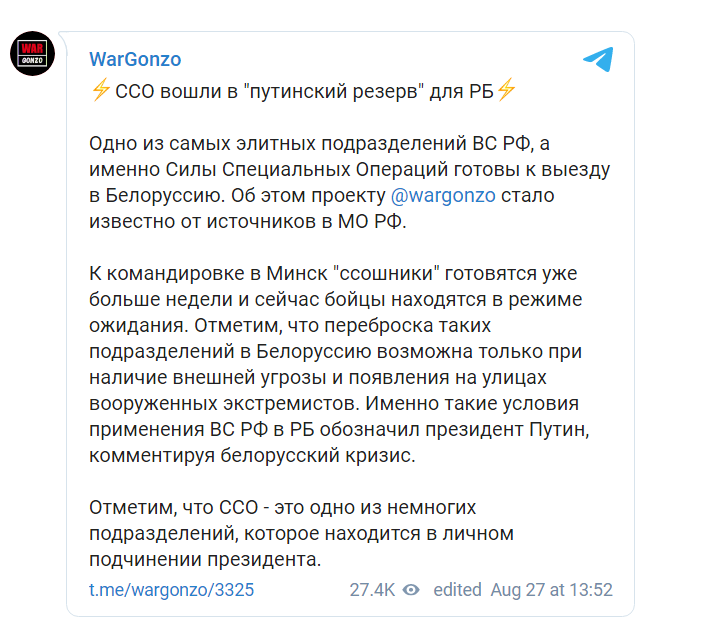Click the 27.4K view count
The width and height of the screenshot is (710, 641).
coord(372,590)
